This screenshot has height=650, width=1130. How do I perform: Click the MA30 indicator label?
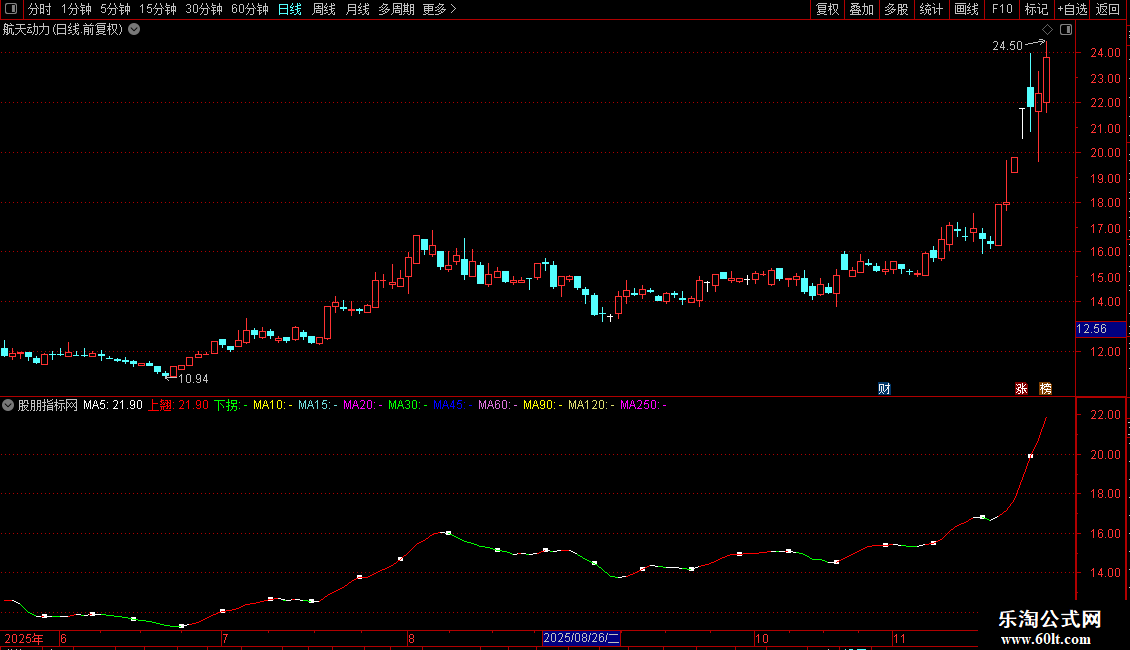(407, 405)
